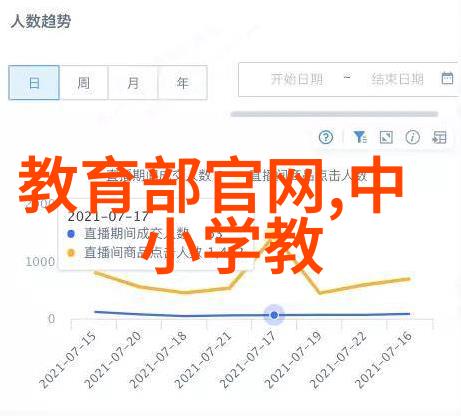This screenshot has width=461, height=416.
Task: Select the 日 (day) tab
Action: (34, 83)
